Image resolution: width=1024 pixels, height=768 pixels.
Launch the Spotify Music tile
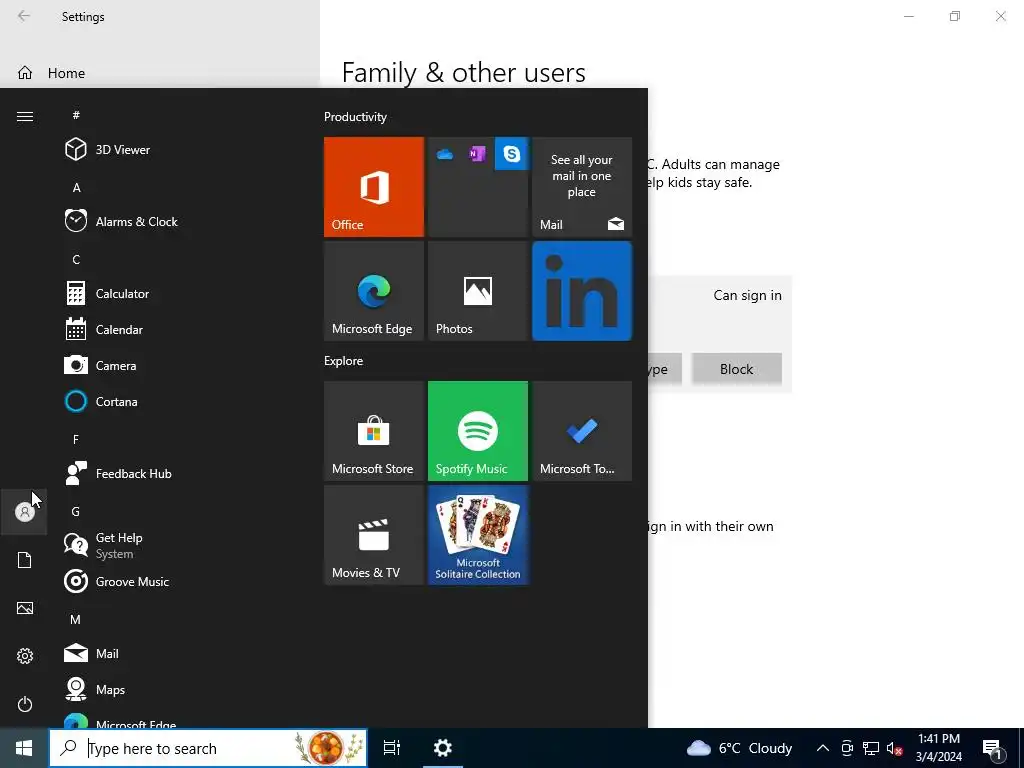(x=477, y=431)
